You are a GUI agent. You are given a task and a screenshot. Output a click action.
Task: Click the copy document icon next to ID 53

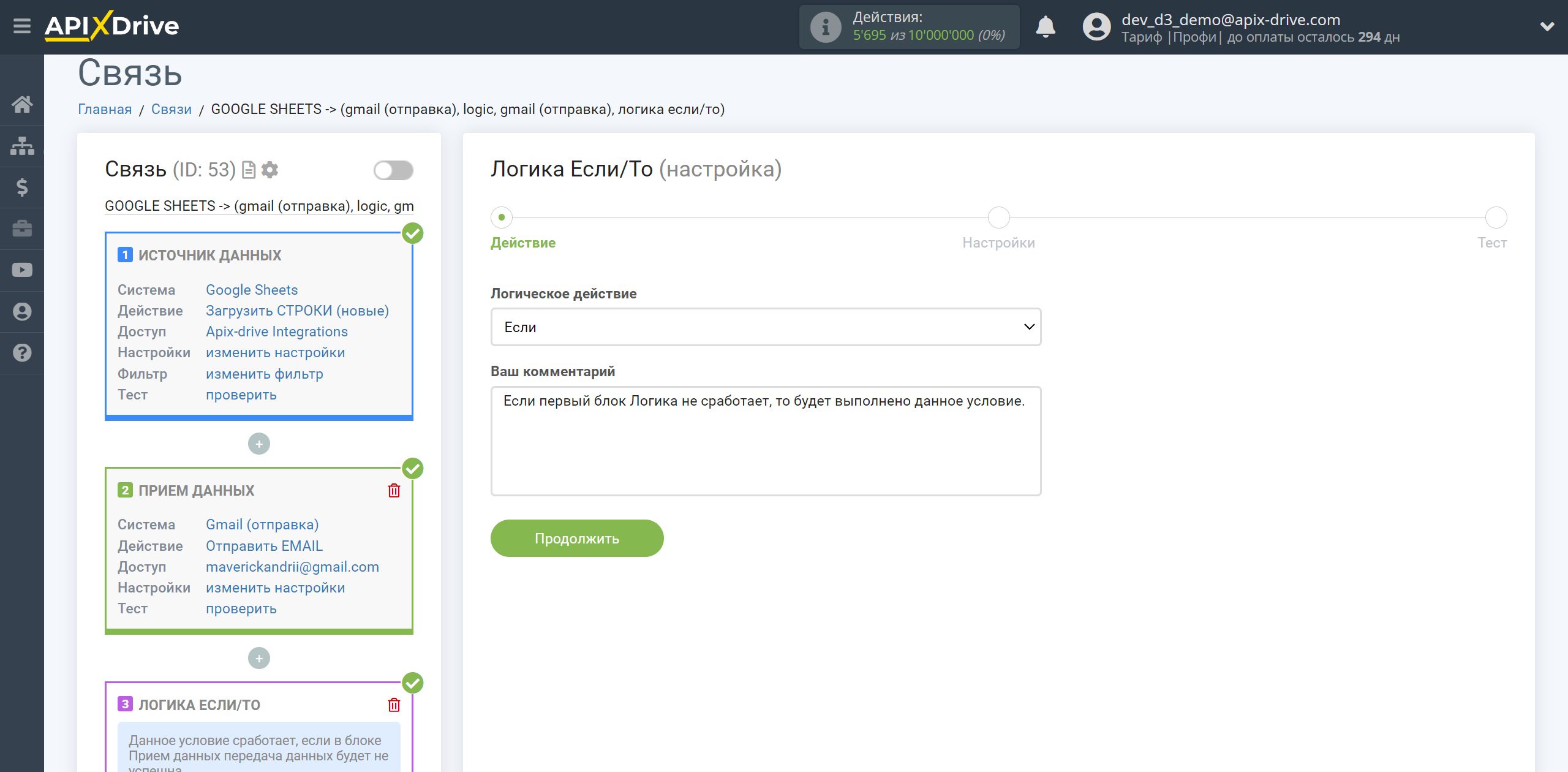click(249, 170)
